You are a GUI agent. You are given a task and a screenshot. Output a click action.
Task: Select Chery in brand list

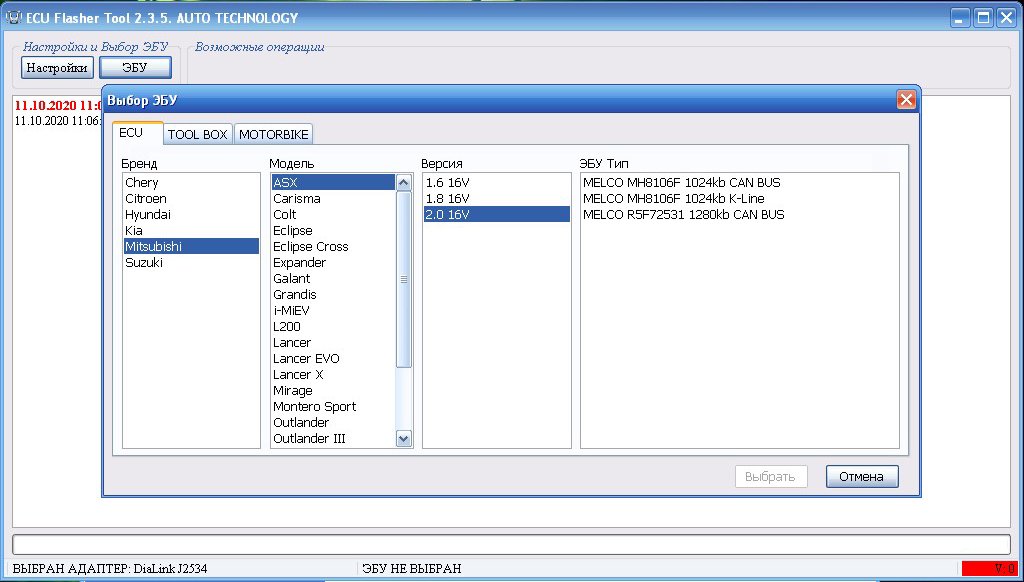pos(191,183)
